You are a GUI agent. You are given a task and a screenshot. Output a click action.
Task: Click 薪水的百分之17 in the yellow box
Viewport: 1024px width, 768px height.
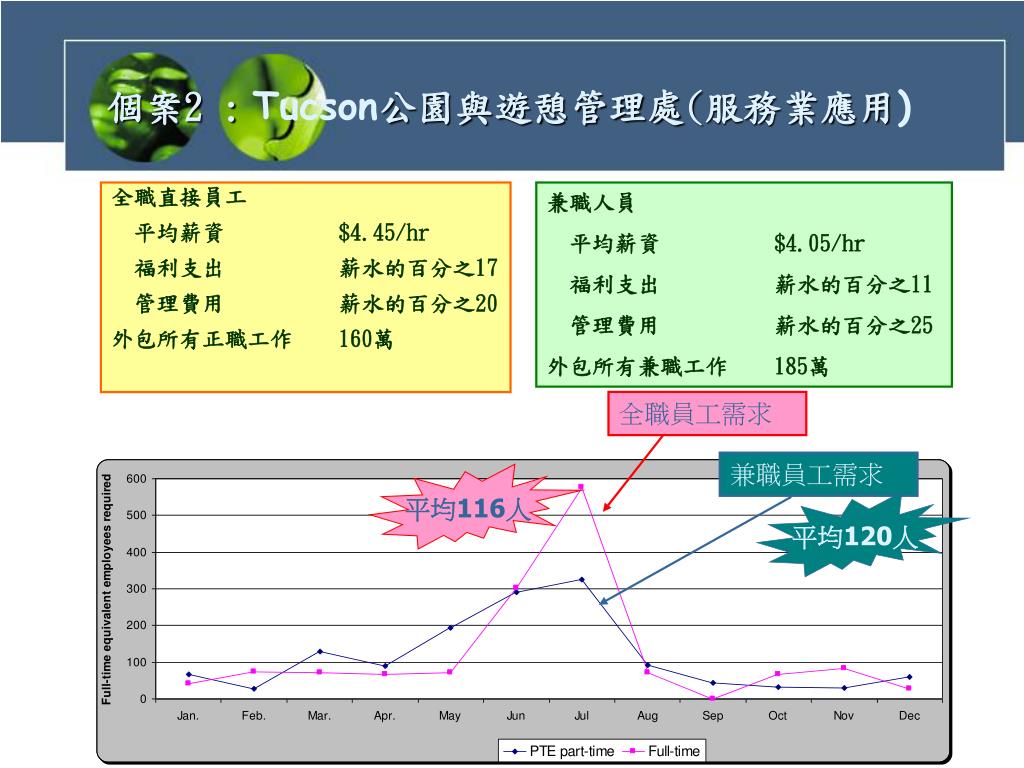point(419,268)
